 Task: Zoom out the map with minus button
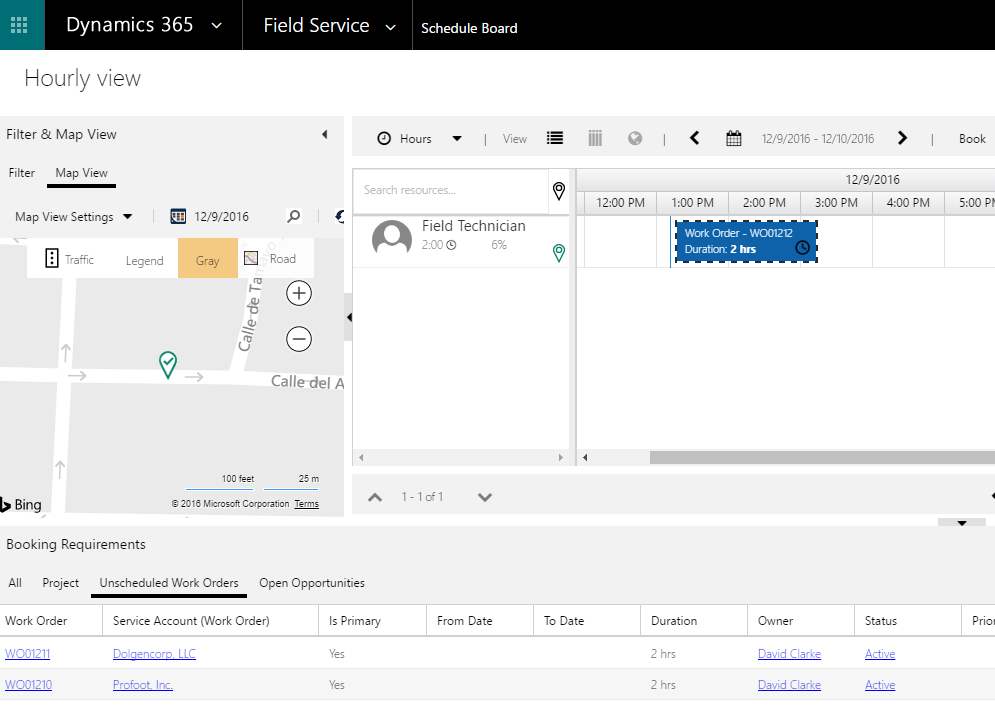tap(299, 339)
